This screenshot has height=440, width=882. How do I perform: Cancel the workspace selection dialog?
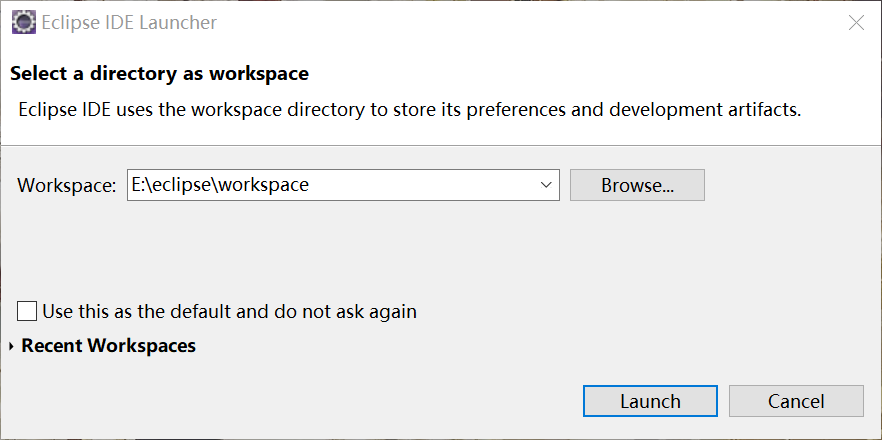796,401
